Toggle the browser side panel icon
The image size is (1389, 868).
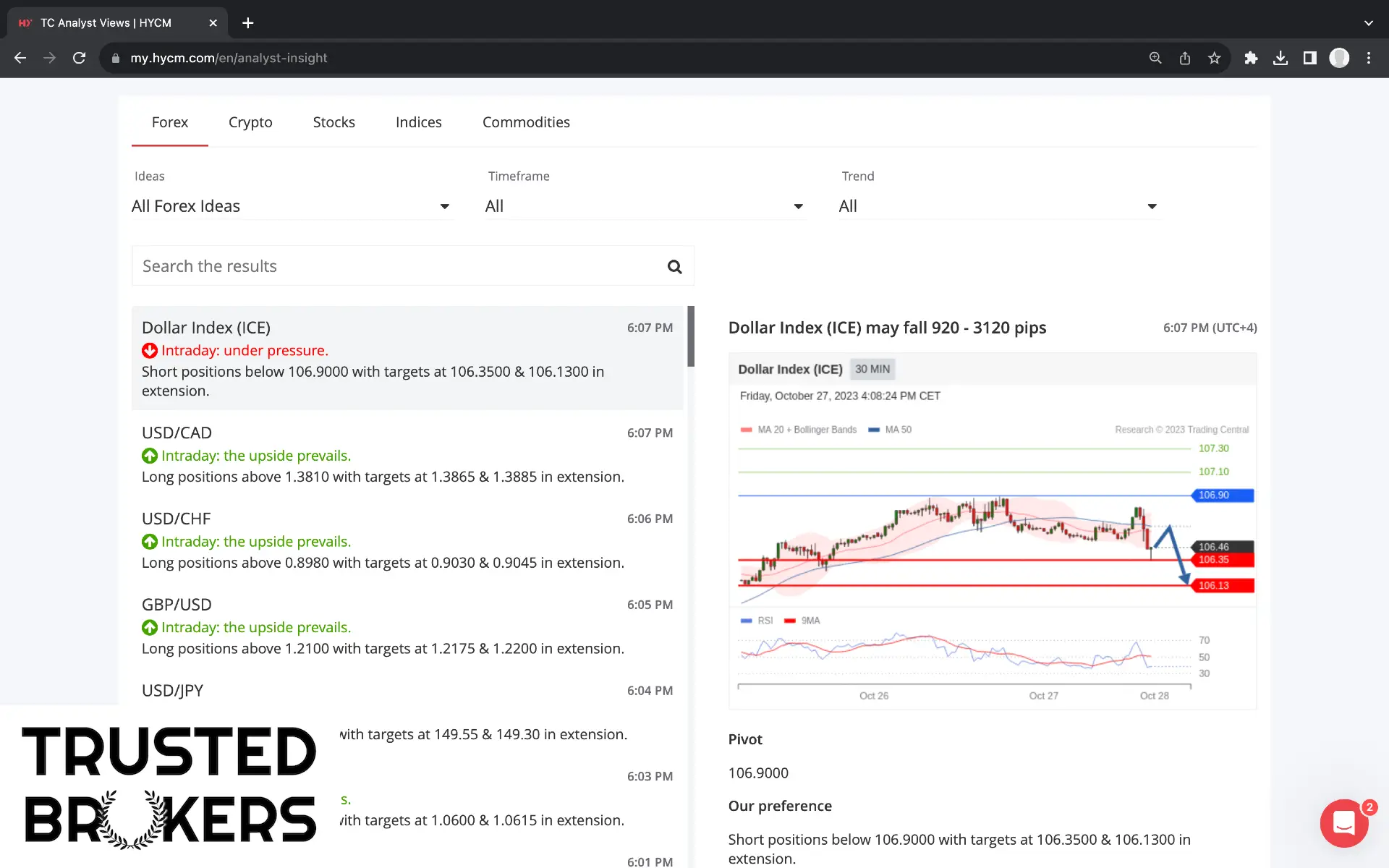click(1309, 58)
